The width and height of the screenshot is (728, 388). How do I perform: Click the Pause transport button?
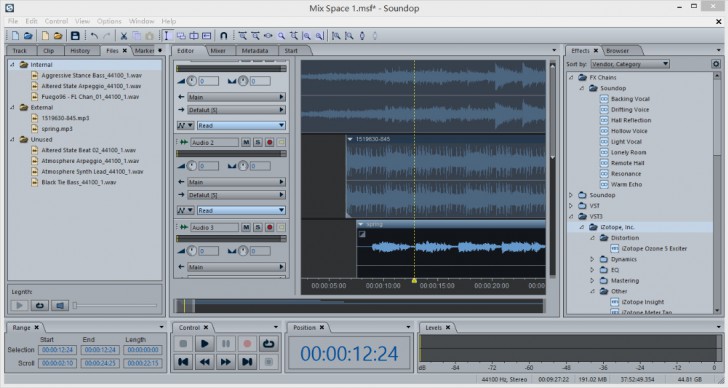(226, 344)
